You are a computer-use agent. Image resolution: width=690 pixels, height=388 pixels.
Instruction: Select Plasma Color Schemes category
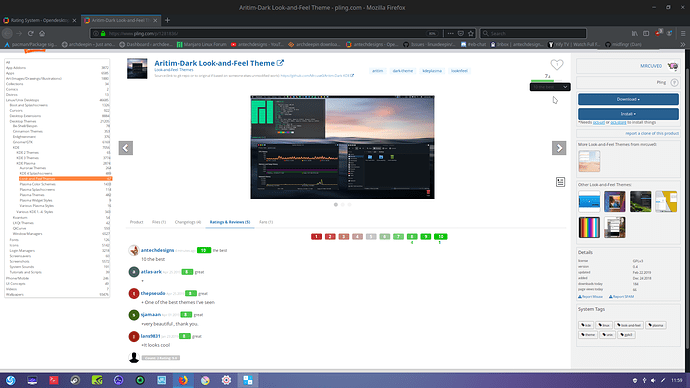coord(37,184)
